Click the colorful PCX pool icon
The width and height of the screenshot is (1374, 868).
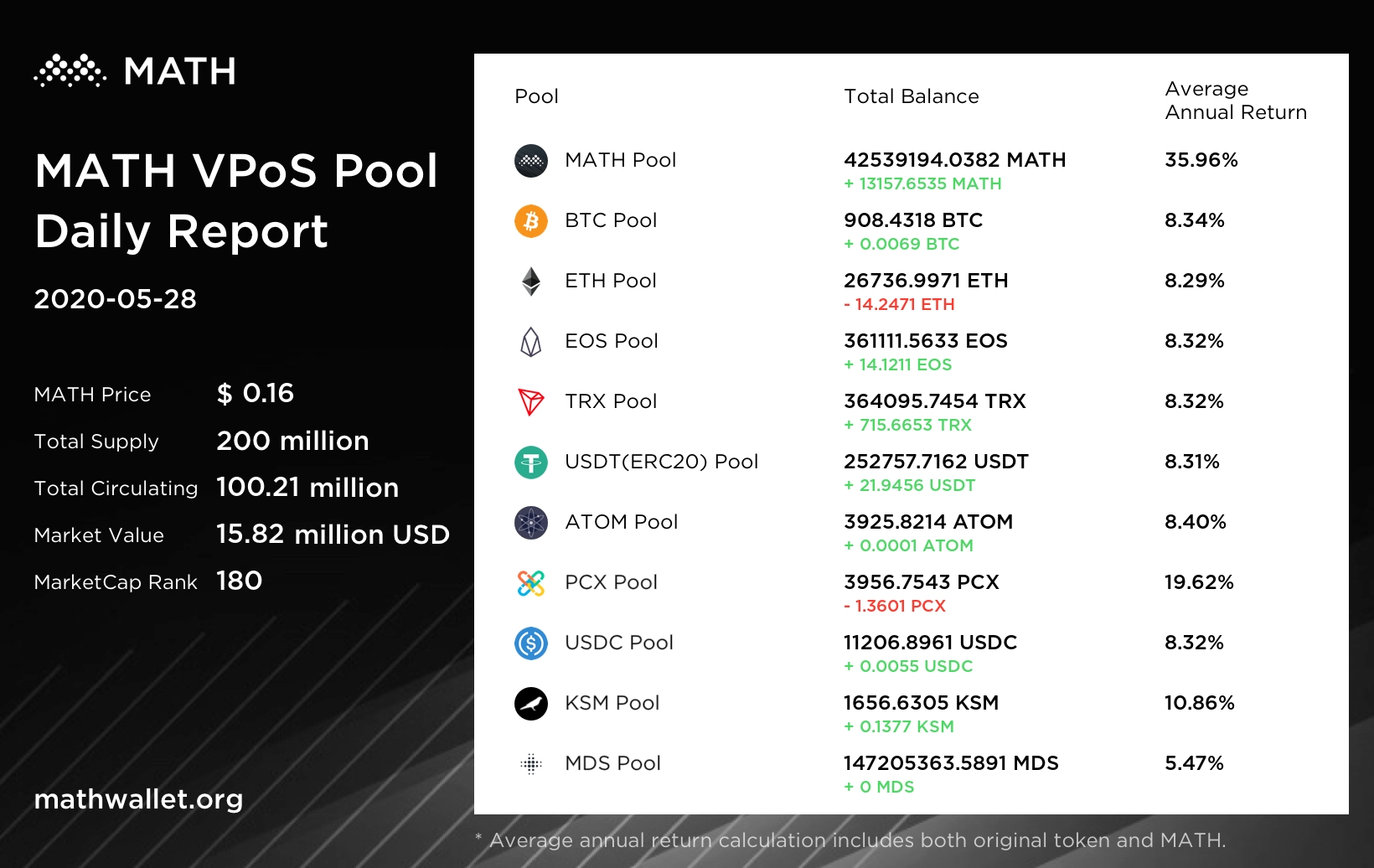pos(531,583)
